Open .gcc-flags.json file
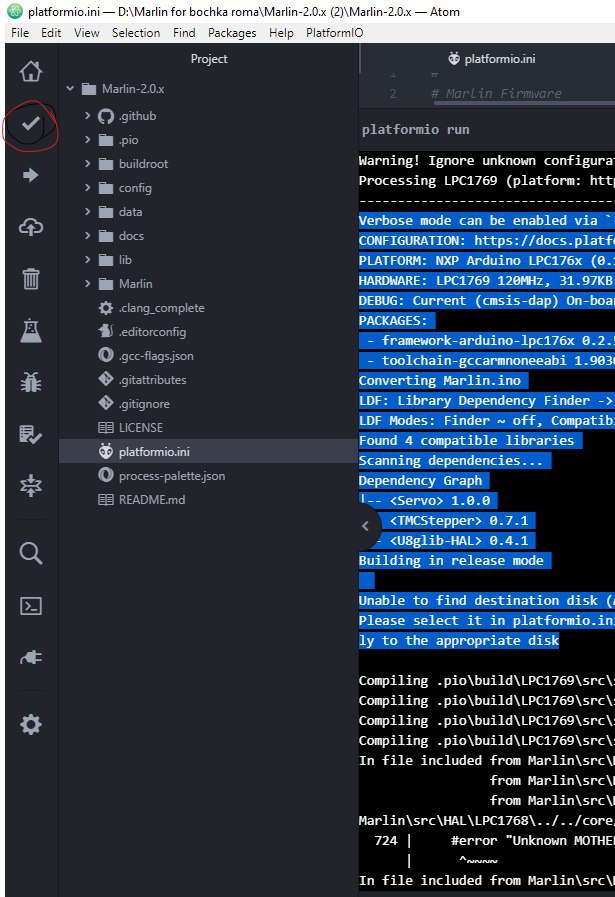Image resolution: width=615 pixels, height=897 pixels. tap(156, 356)
